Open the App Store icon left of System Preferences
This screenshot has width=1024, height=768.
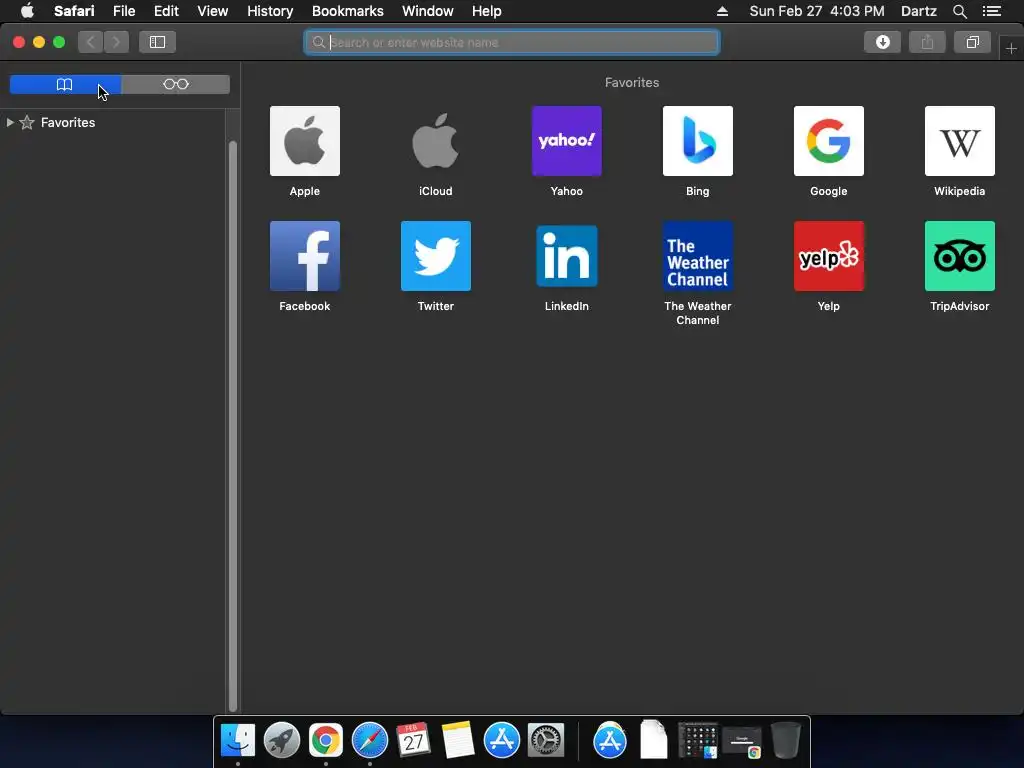(502, 740)
